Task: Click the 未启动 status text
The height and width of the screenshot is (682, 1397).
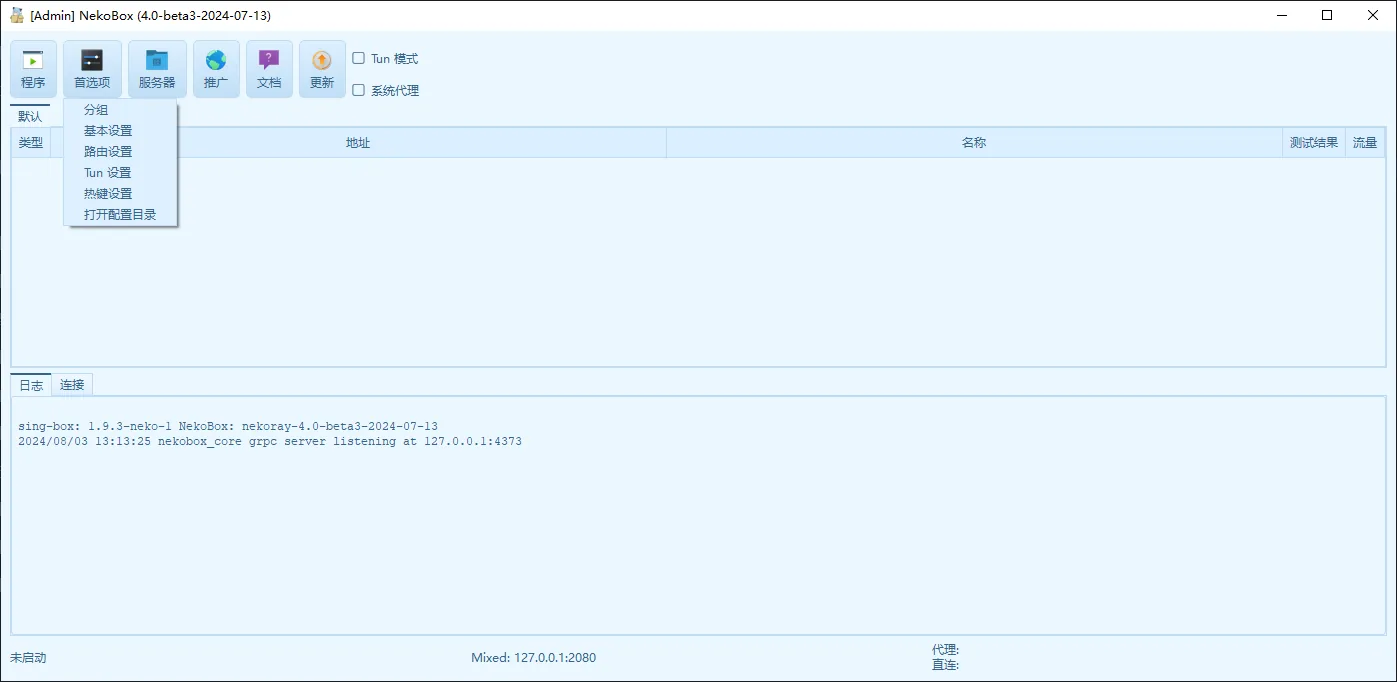Action: point(28,658)
